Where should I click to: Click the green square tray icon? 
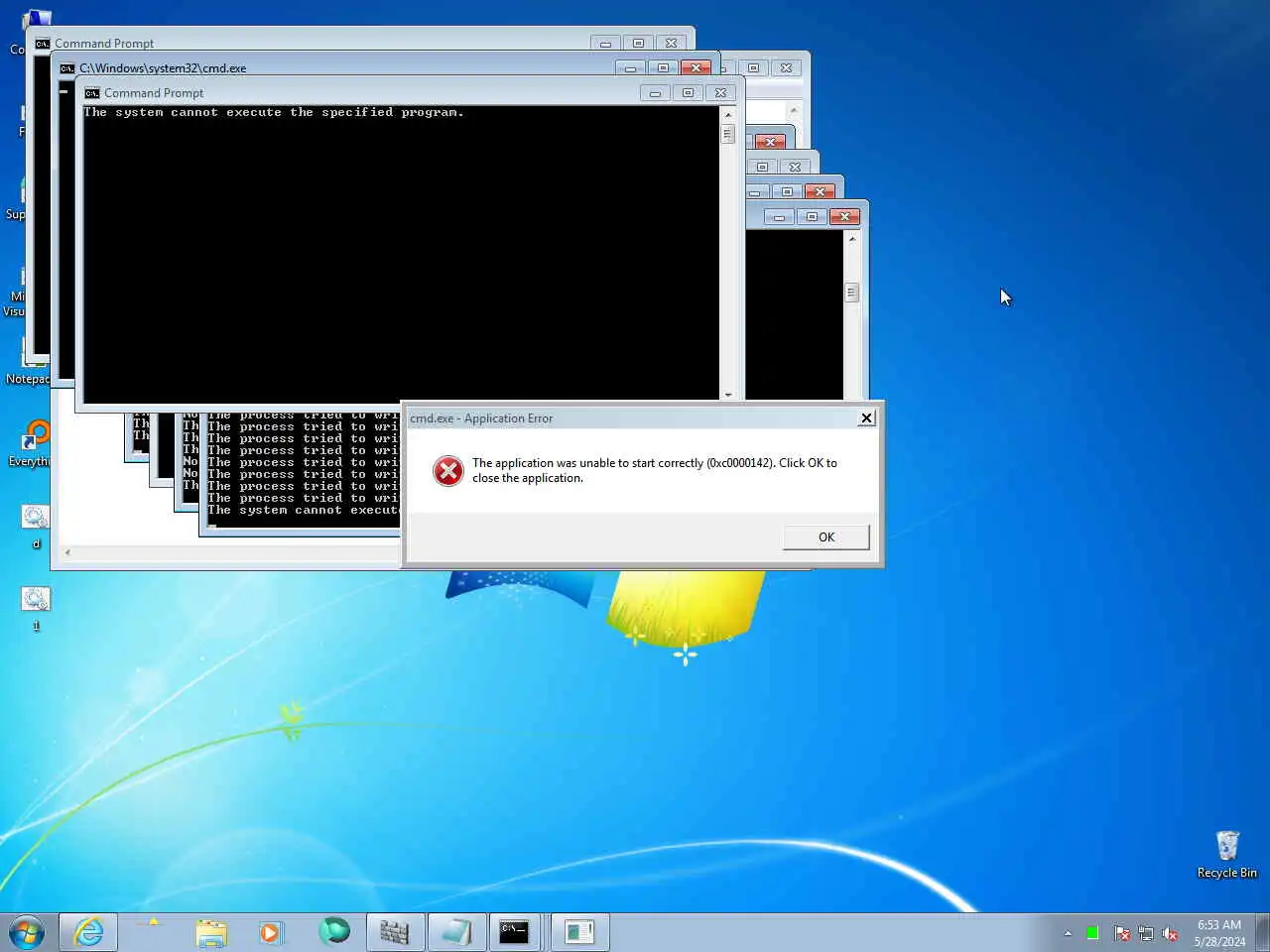pyautogui.click(x=1092, y=933)
